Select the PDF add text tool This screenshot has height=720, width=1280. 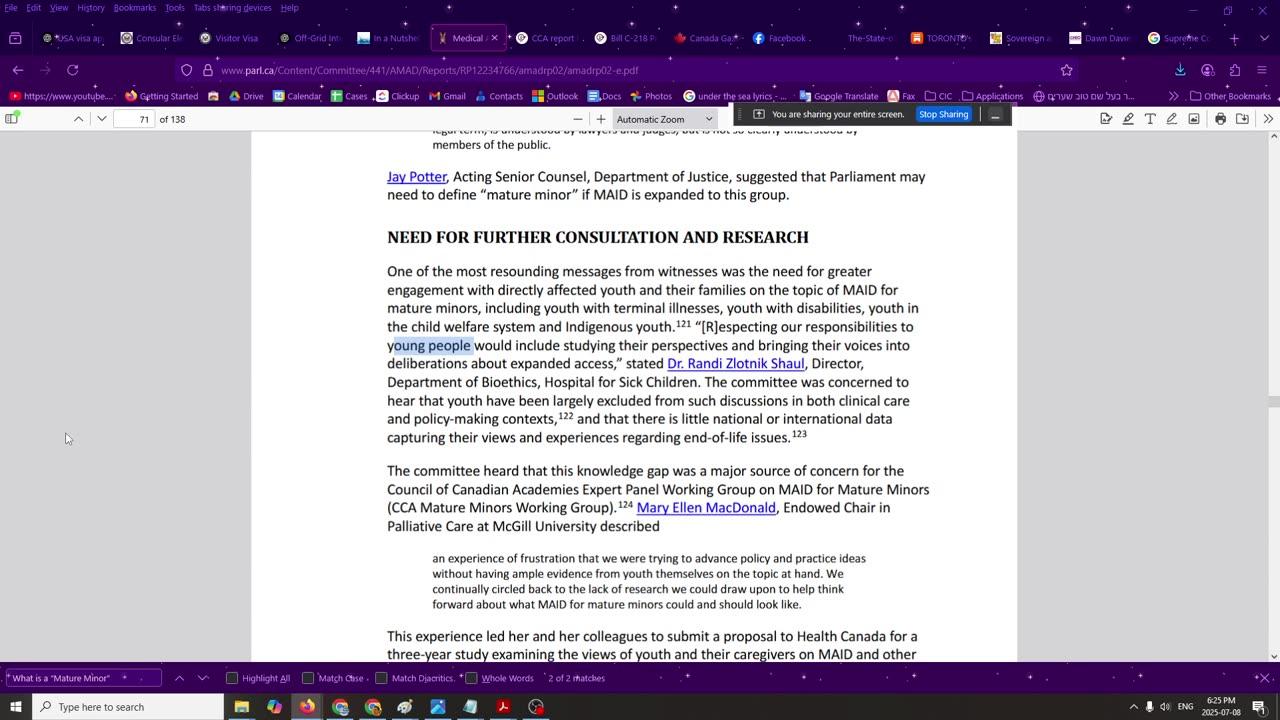tap(1150, 119)
